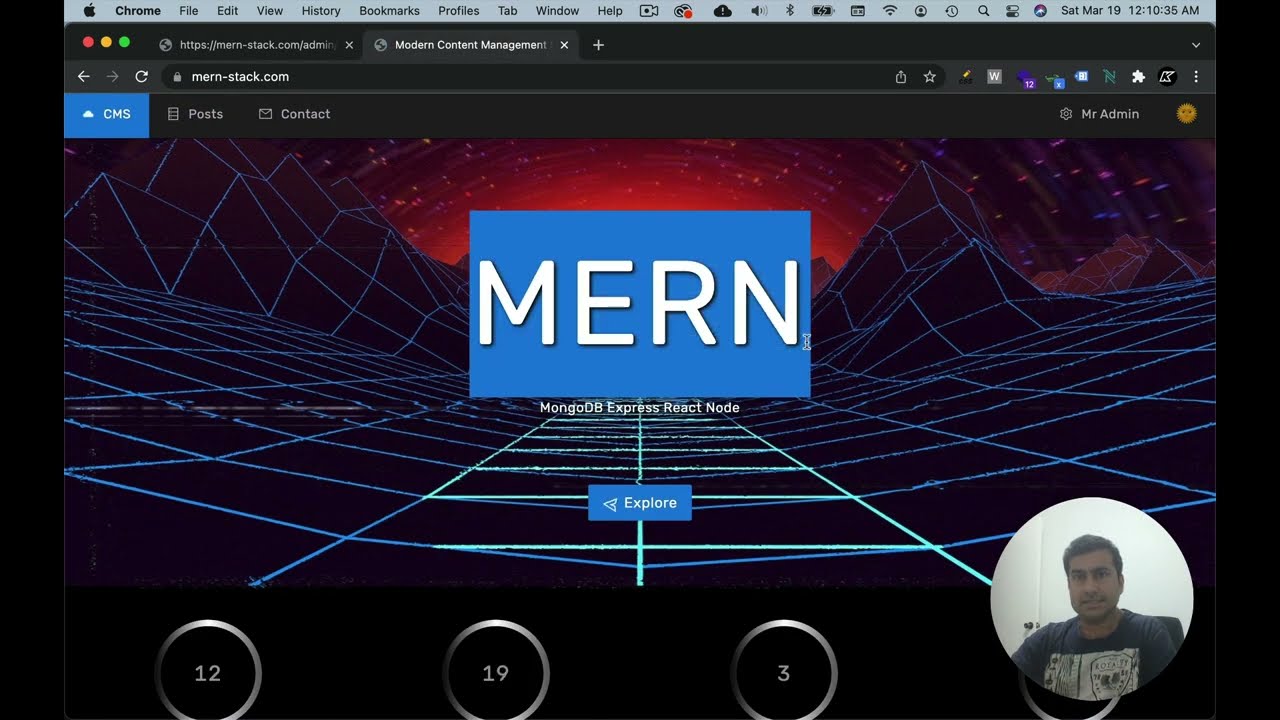Viewport: 1280px width, 720px height.
Task: Click the lock site info icon
Action: [177, 77]
